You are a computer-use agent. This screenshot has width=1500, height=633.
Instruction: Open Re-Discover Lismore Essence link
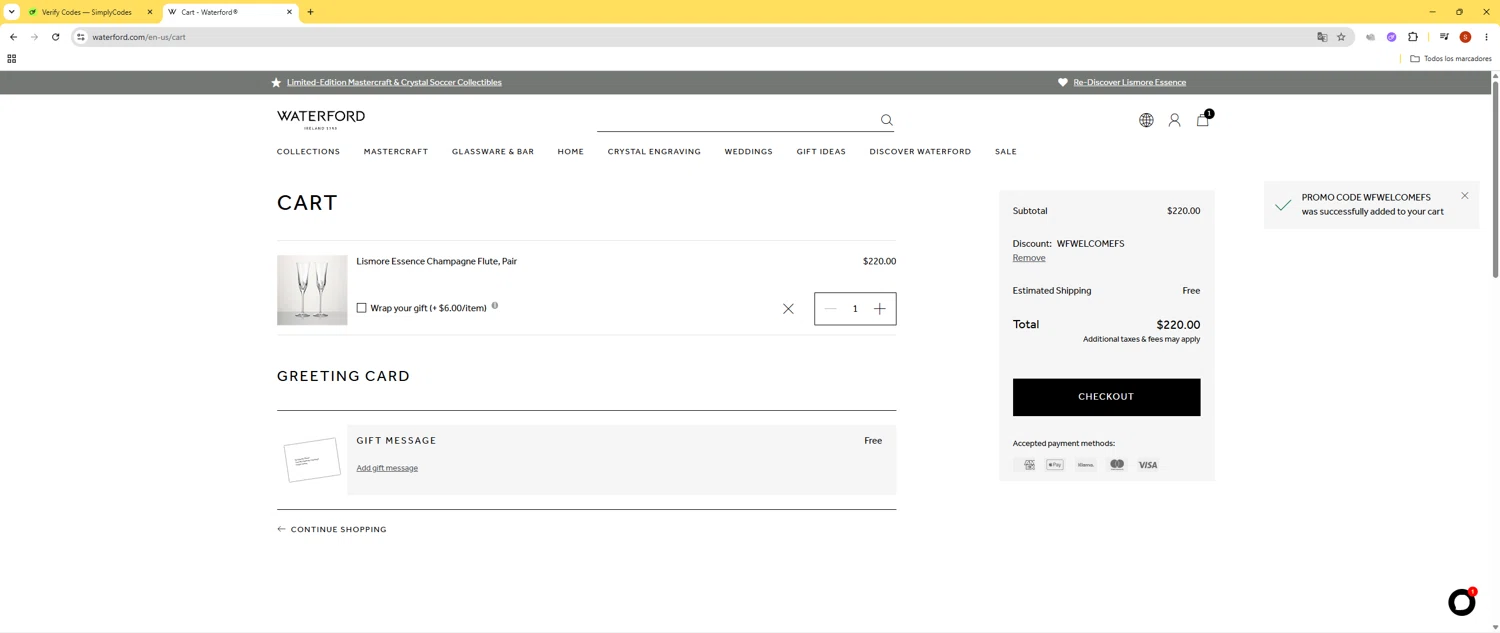[x=1130, y=82]
